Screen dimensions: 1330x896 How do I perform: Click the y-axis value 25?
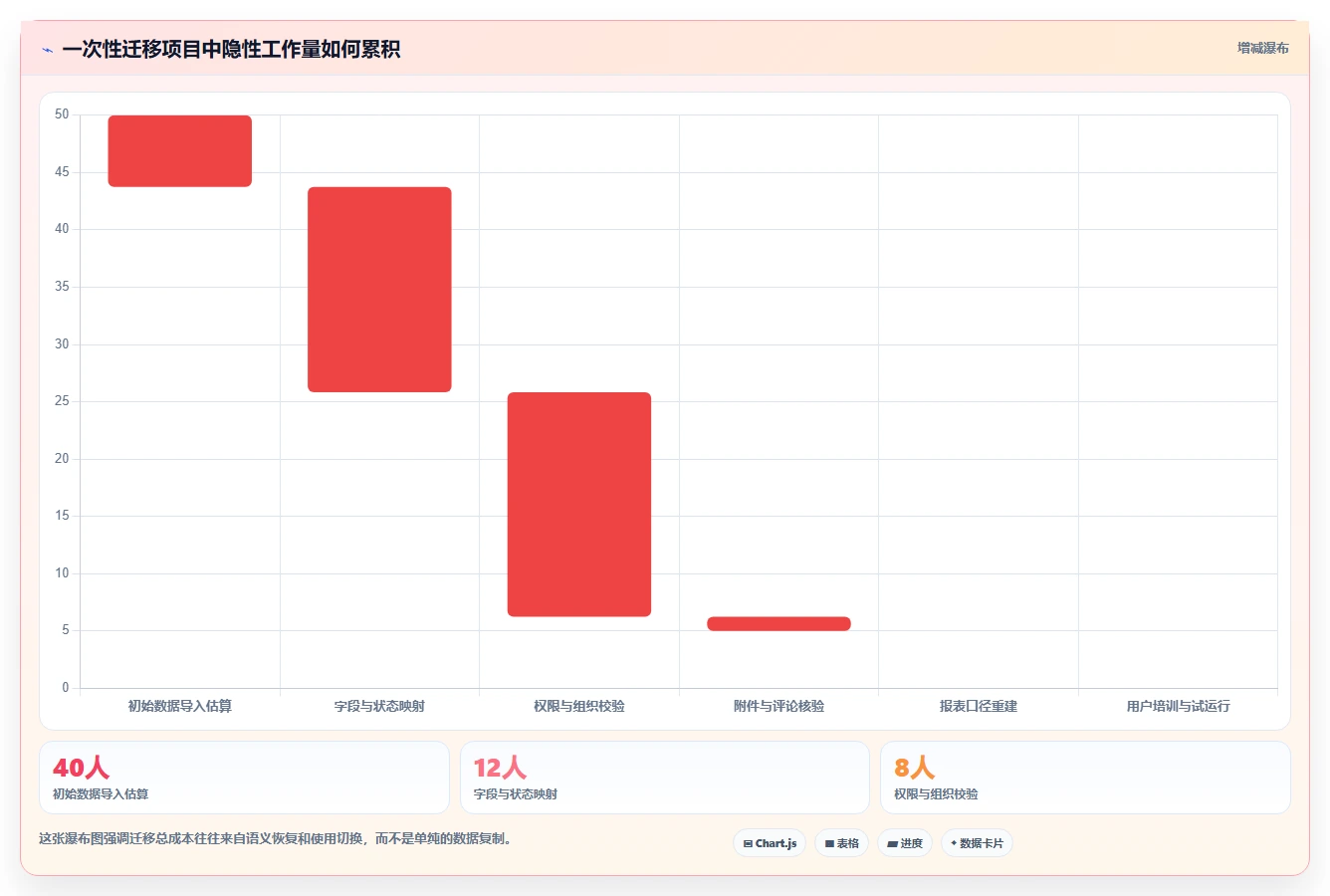coord(62,401)
